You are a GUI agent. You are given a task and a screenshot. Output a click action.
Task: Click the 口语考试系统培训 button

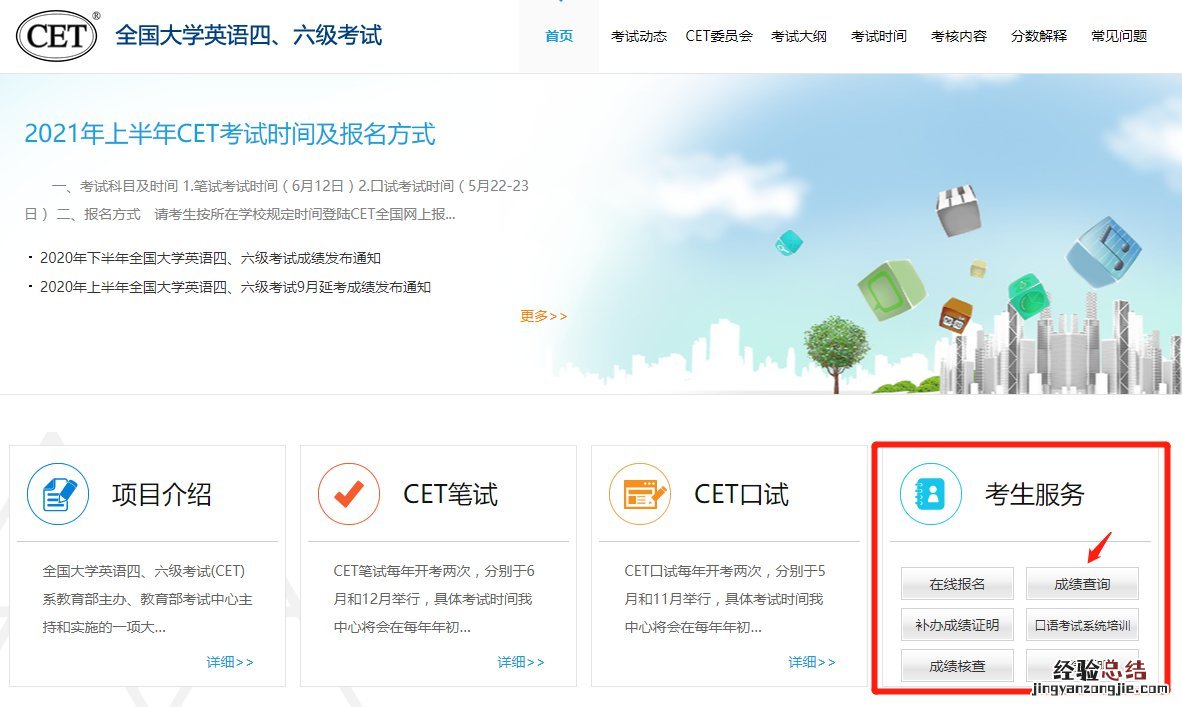coord(1082,626)
